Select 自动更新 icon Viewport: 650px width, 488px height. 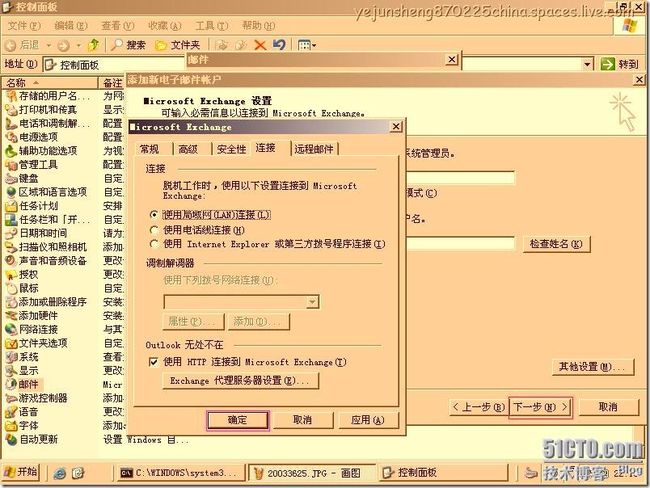coord(11,439)
